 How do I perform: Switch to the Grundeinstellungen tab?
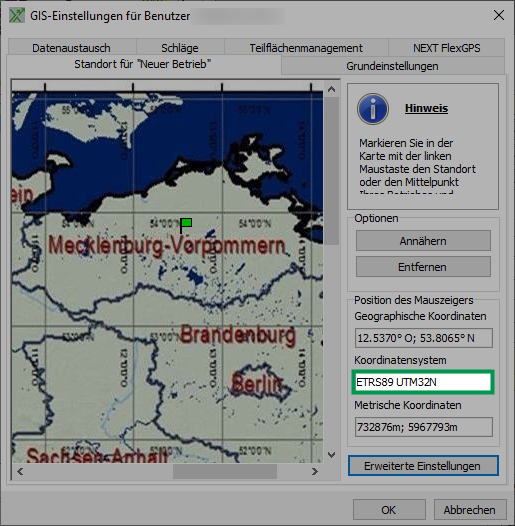[x=393, y=66]
